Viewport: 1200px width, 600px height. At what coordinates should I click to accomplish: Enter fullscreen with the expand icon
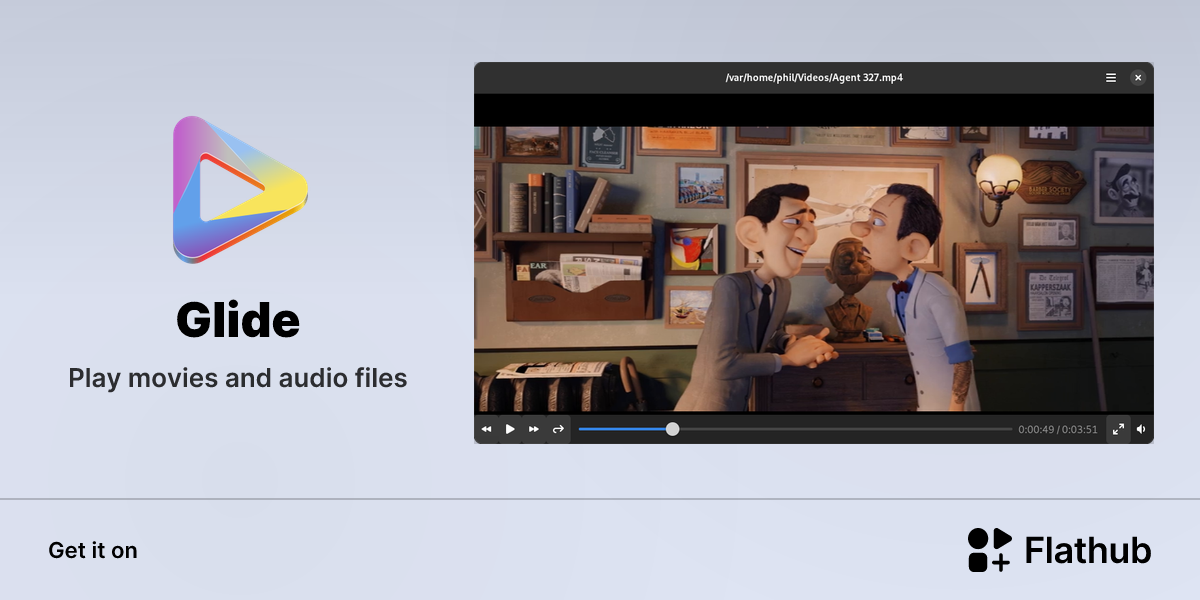[1118, 429]
